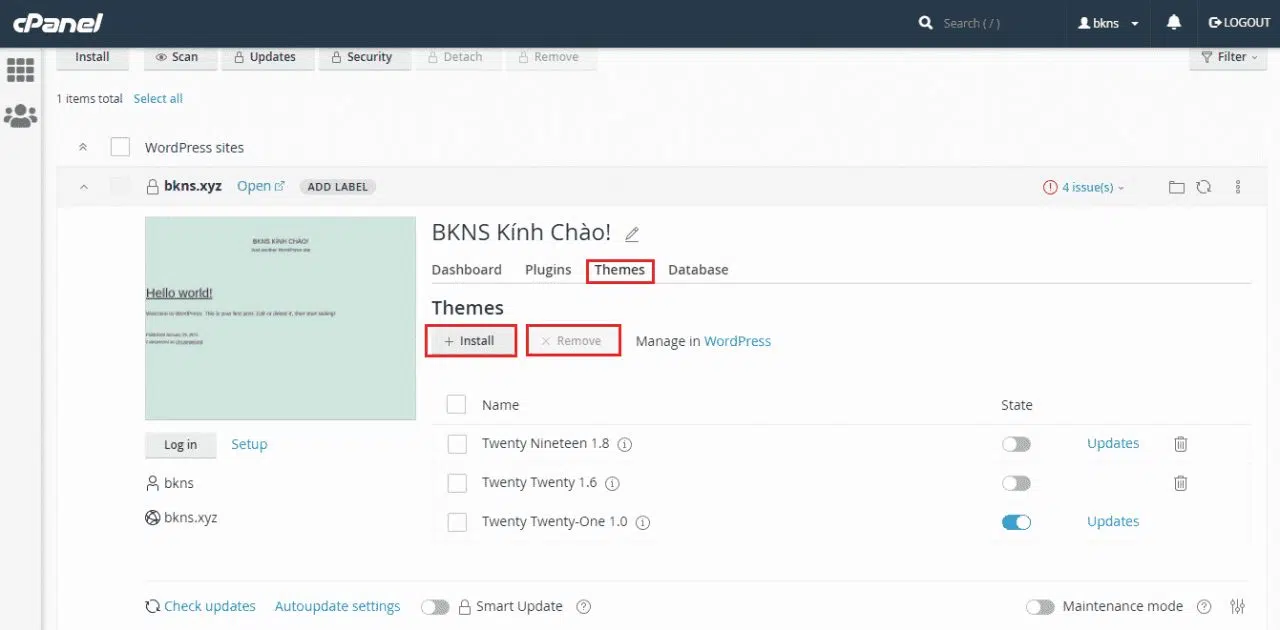Click the Install theme button
1280x630 pixels.
470,341
